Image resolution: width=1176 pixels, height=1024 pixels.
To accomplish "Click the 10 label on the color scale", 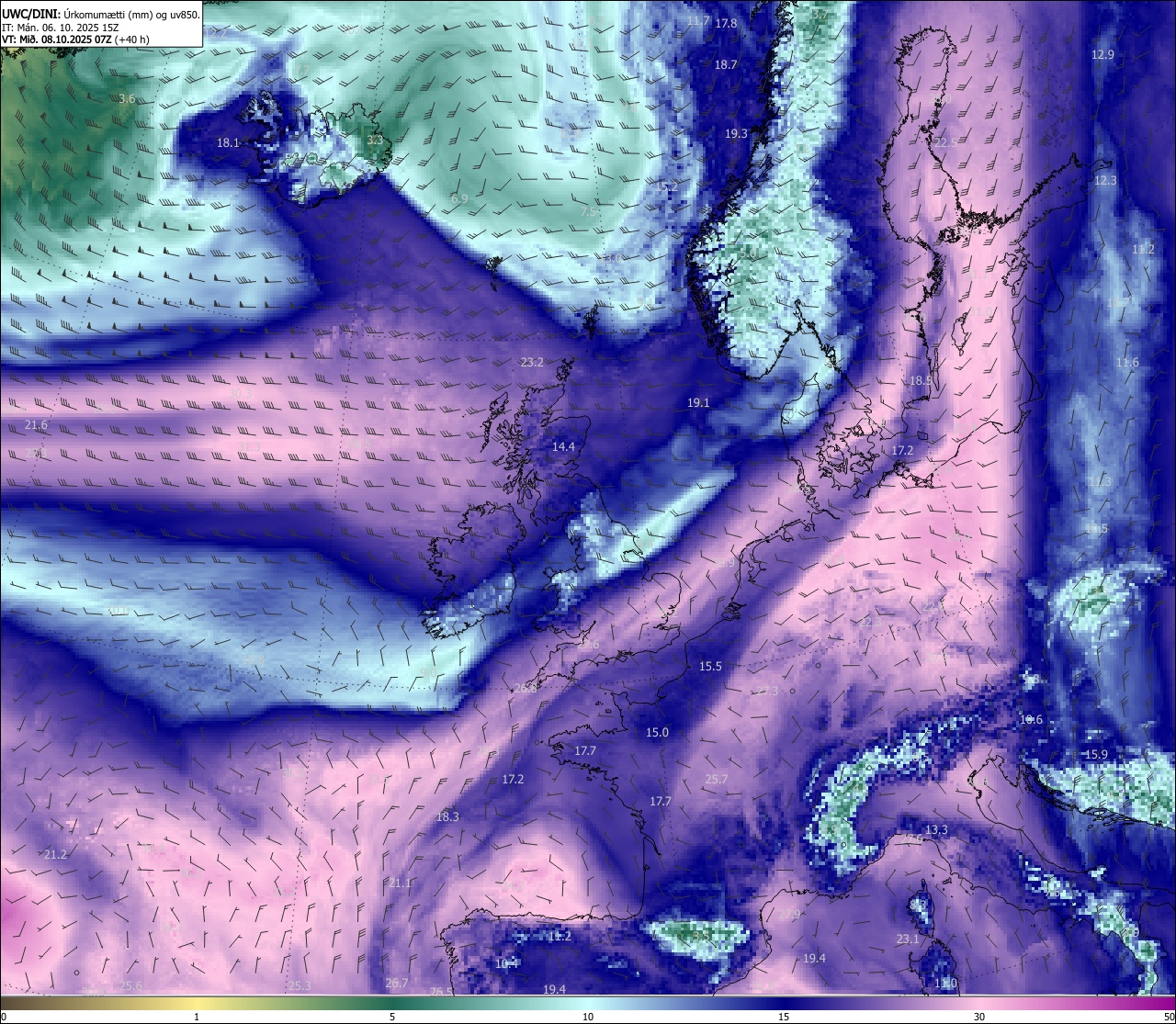I will 587,1017.
